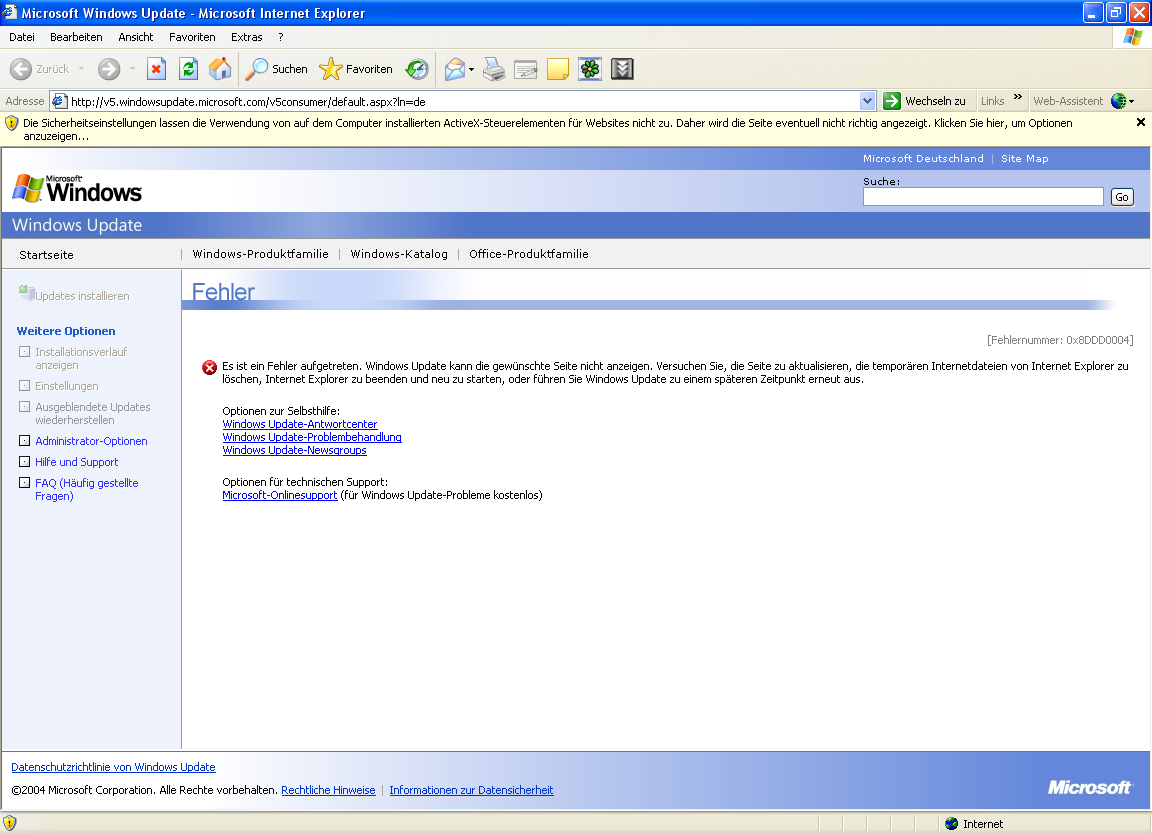Open the Site Map link
The height and width of the screenshot is (834, 1152).
point(1024,159)
